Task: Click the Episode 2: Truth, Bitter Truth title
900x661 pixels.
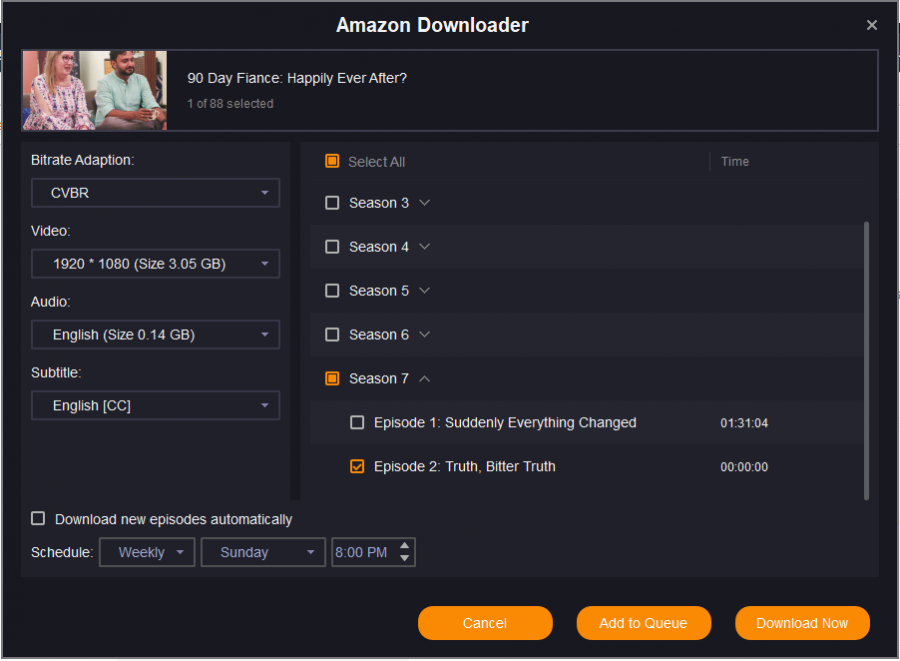Action: [464, 466]
